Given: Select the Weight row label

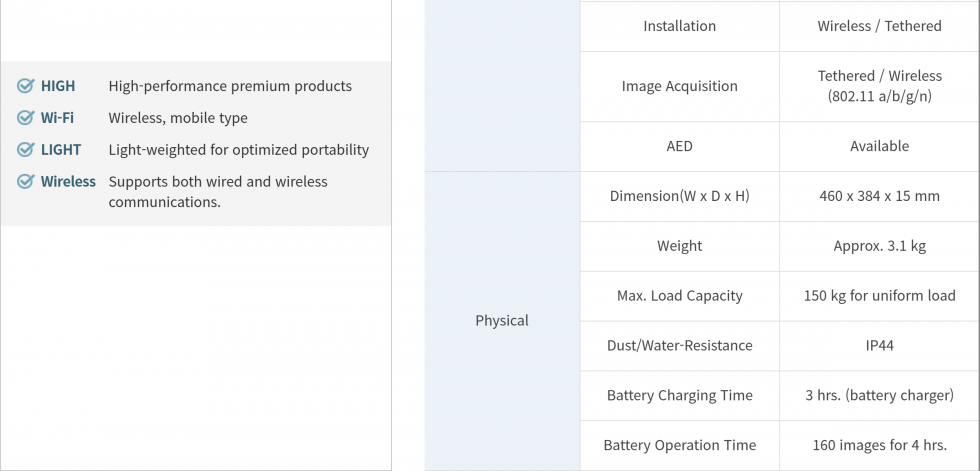Looking at the screenshot, I should click(x=680, y=246).
